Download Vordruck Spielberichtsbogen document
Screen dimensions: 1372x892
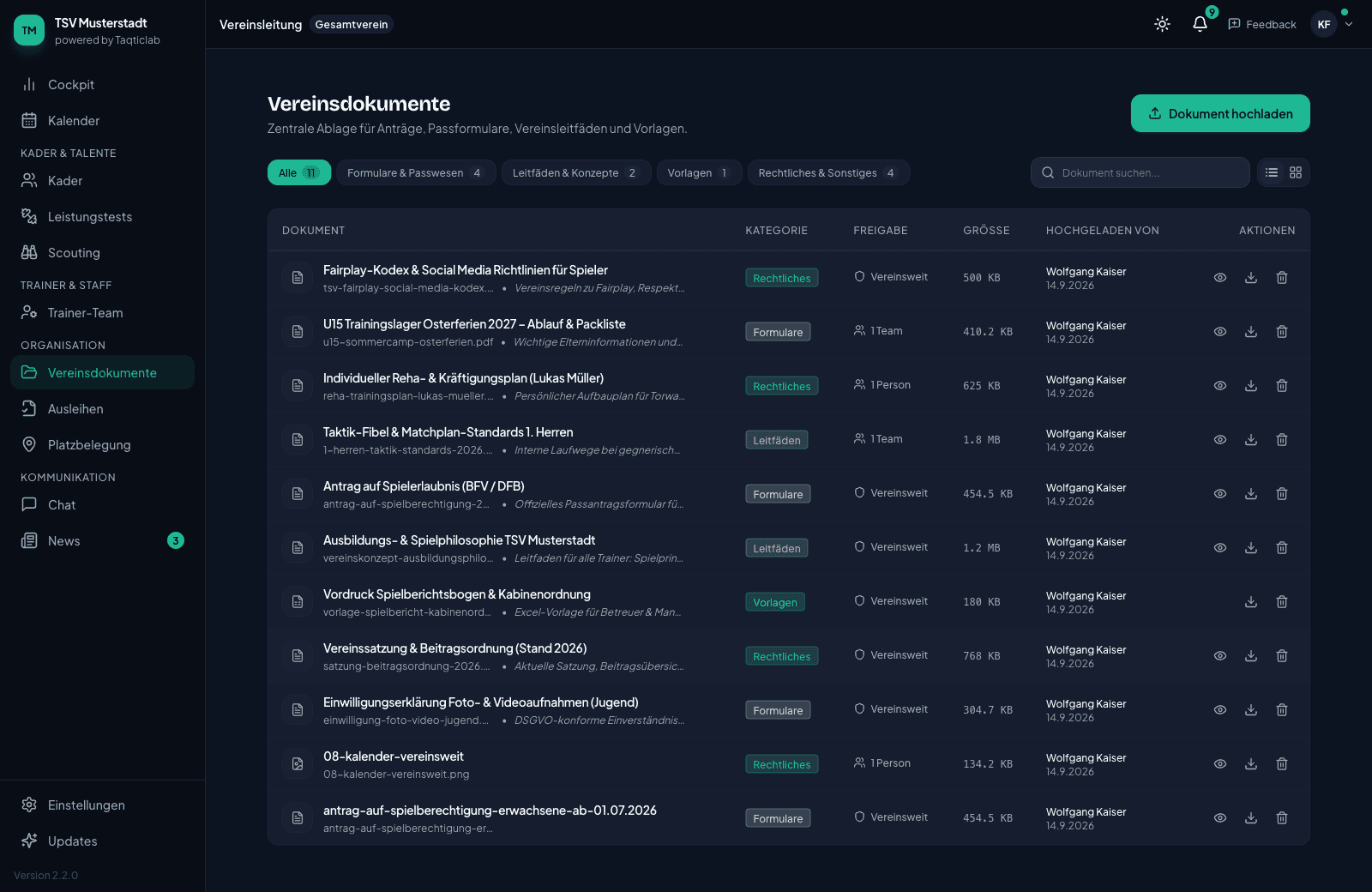click(x=1251, y=601)
